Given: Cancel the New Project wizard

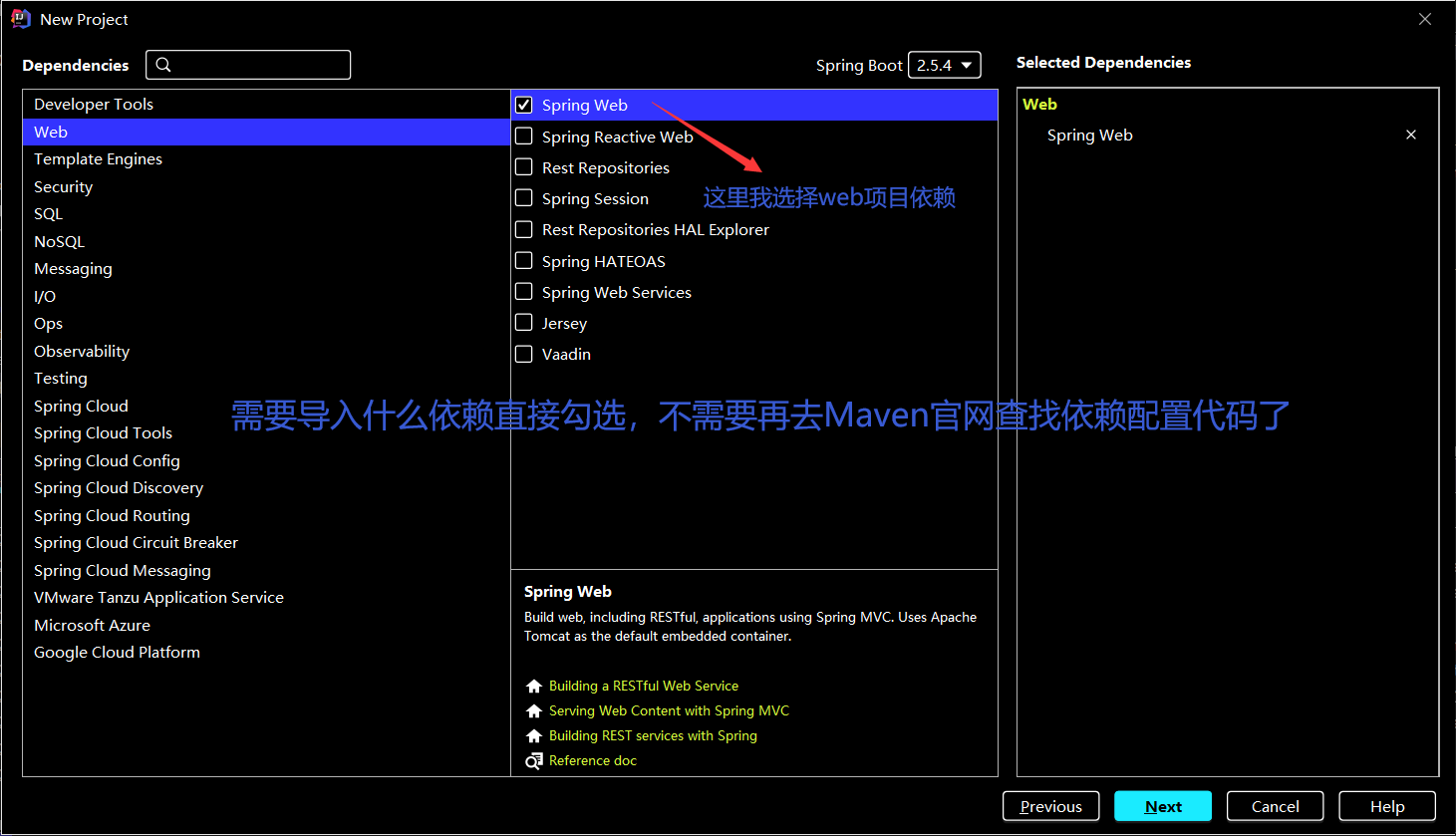Looking at the screenshot, I should pos(1275,806).
